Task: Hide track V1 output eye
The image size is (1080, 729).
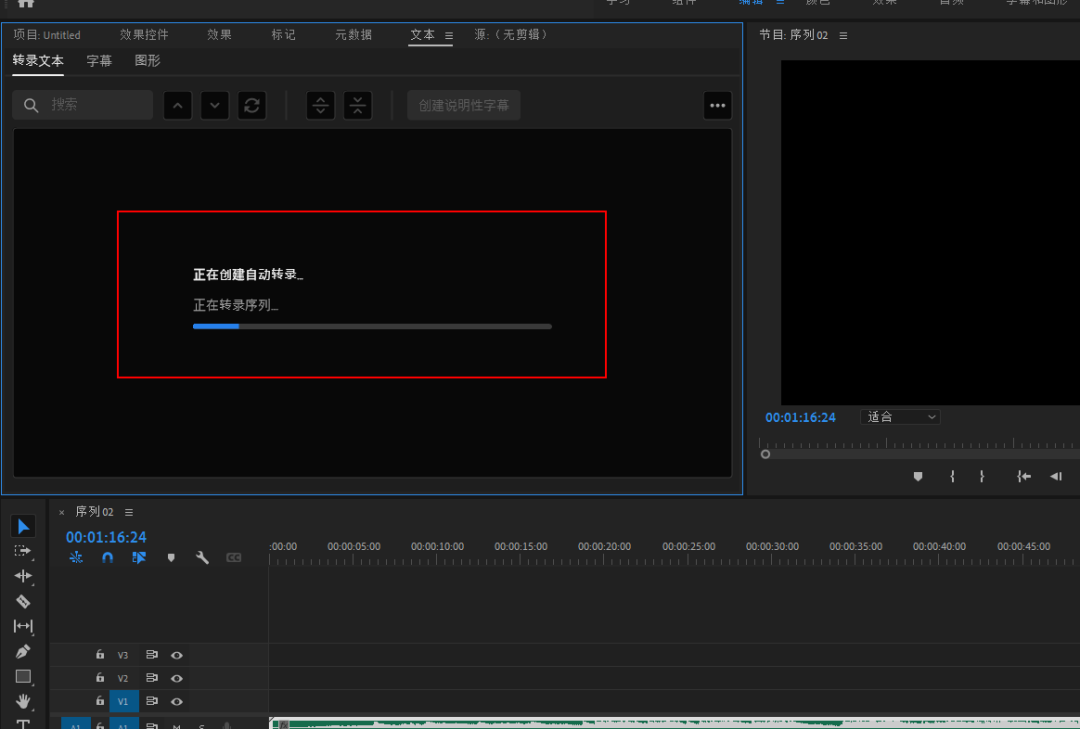Action: (176, 701)
